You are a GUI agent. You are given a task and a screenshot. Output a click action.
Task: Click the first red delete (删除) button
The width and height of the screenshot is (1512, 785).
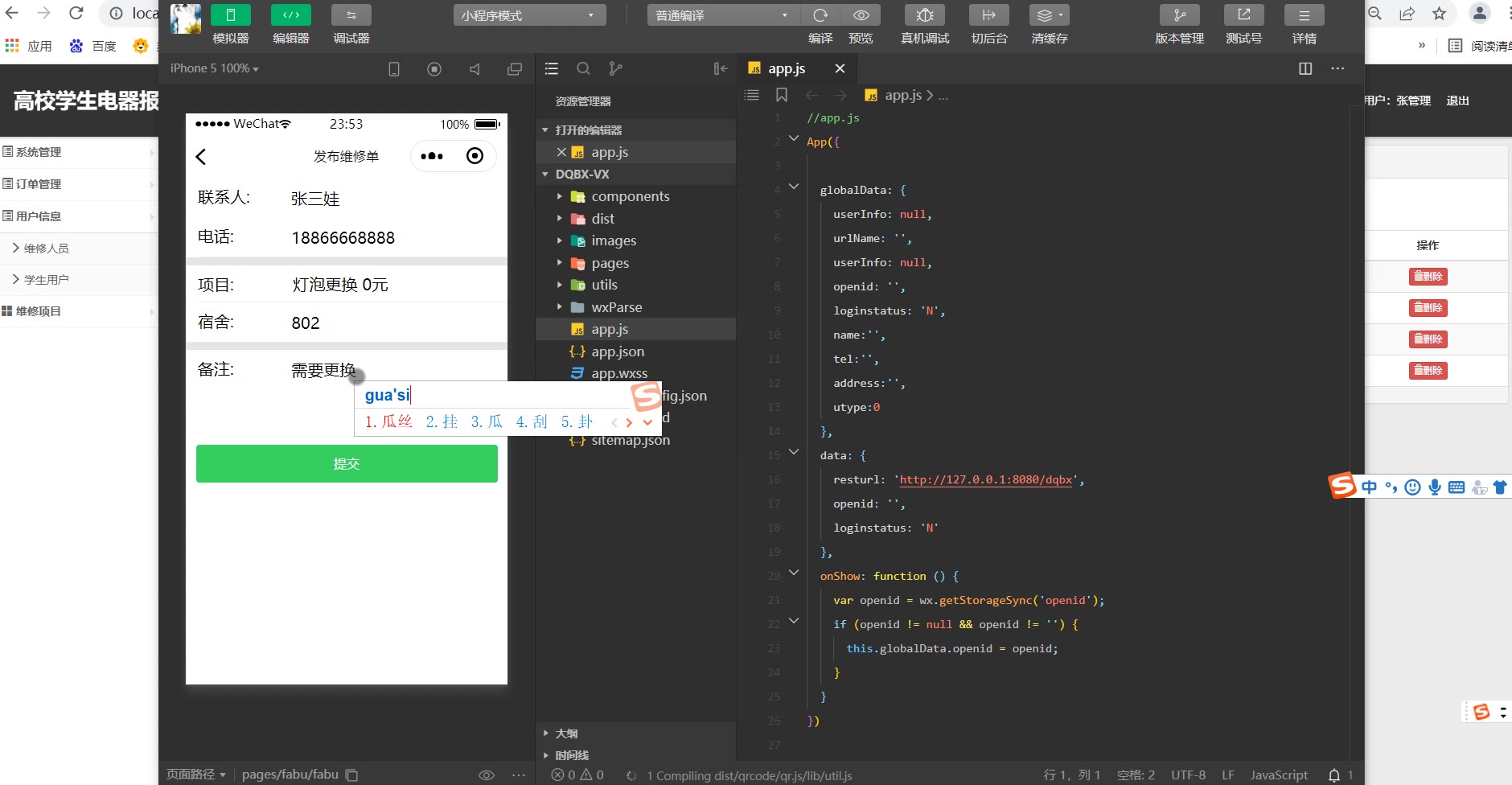click(1428, 277)
